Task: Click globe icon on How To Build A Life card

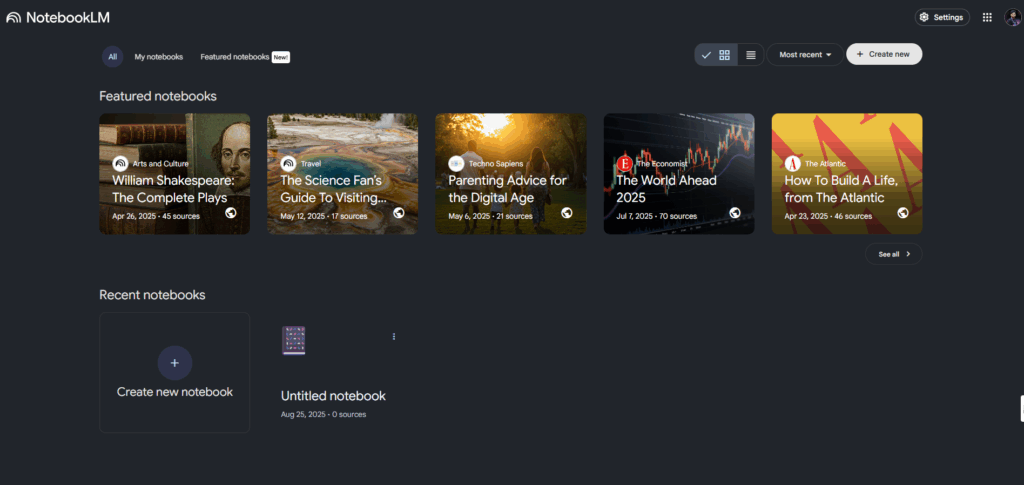Action: pos(903,213)
